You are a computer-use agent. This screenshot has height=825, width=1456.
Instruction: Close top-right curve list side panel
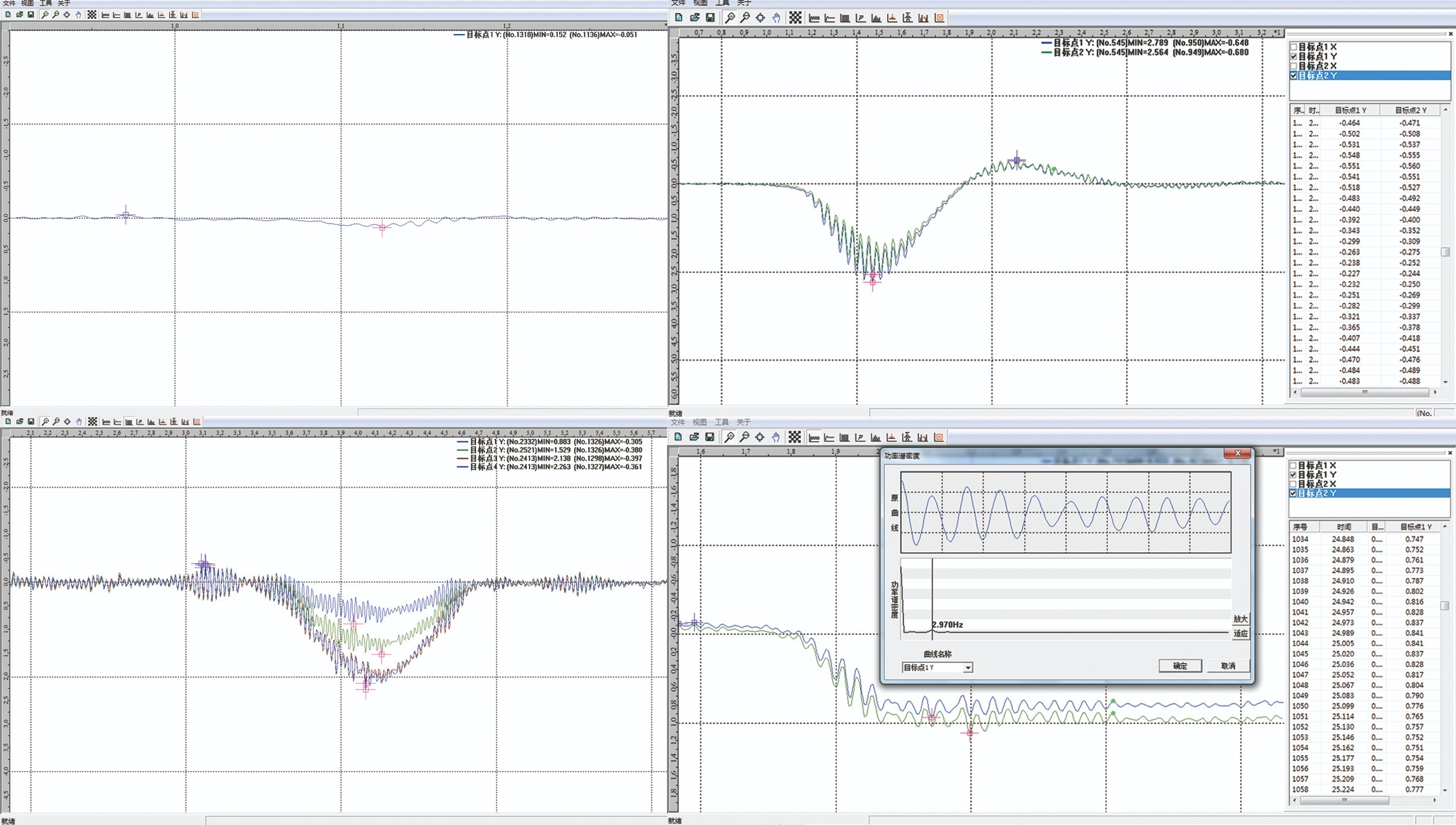tap(1451, 34)
